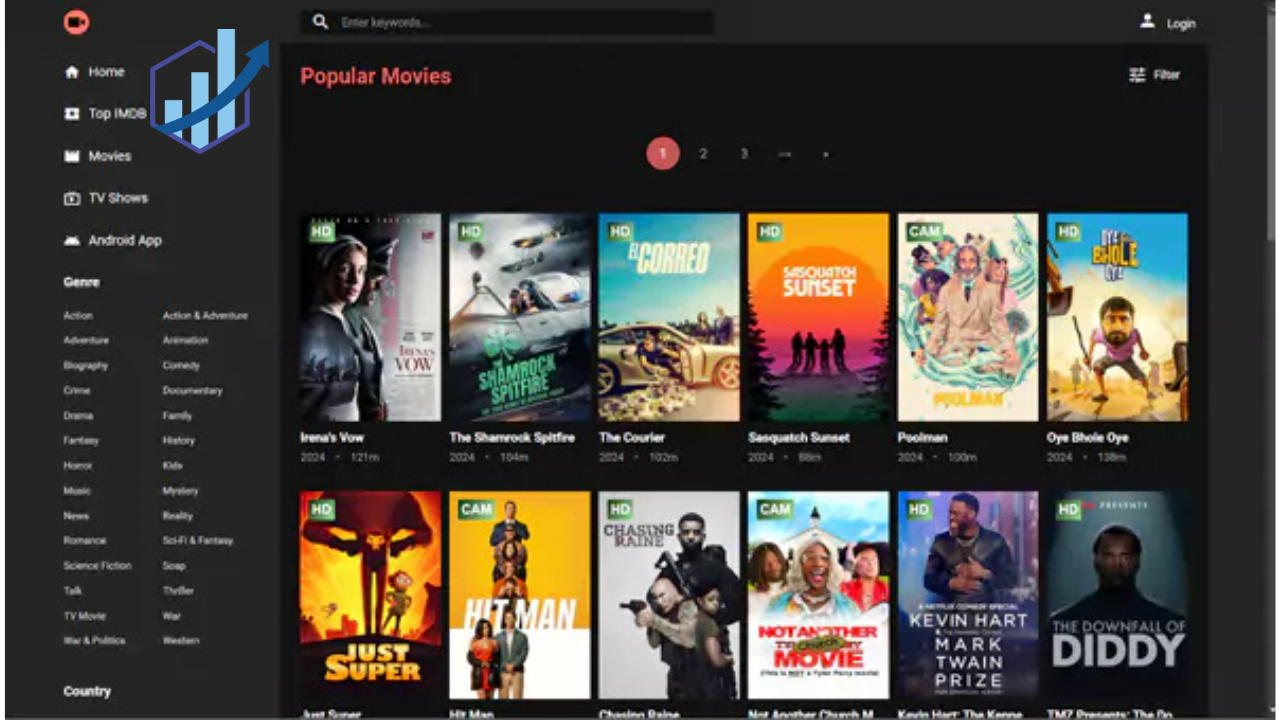Click the Home house icon

pyautogui.click(x=72, y=72)
